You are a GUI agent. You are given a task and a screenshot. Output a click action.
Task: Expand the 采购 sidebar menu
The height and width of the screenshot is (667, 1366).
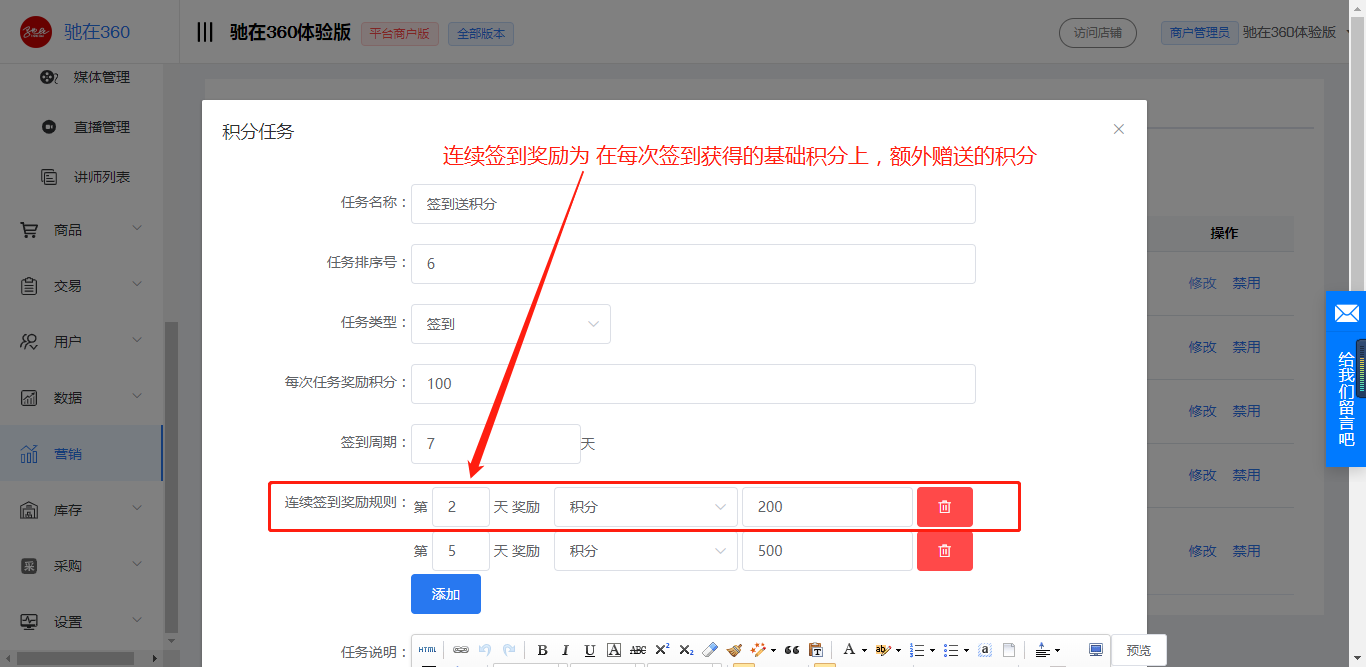[81, 566]
